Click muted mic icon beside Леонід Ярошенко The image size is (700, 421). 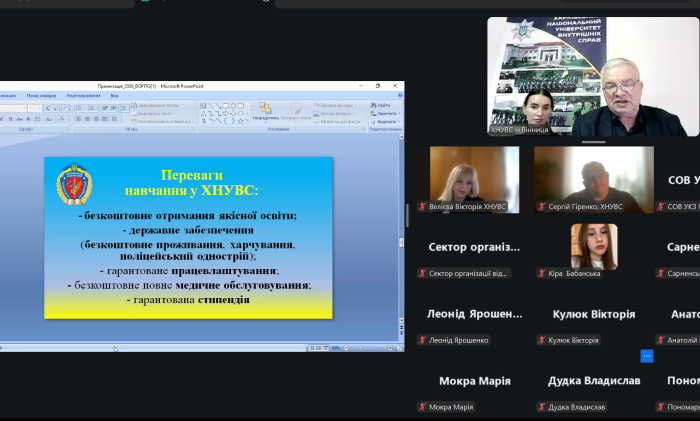(x=423, y=340)
